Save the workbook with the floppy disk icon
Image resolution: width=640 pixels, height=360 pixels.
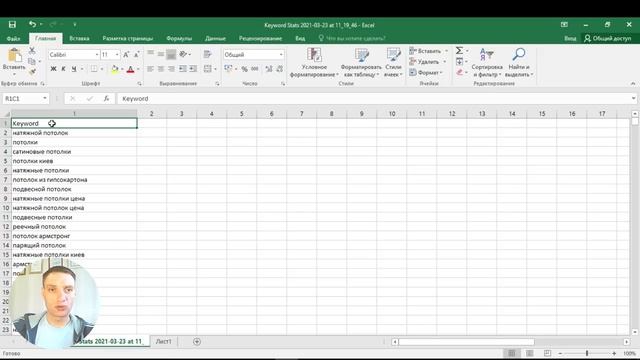(x=12, y=24)
